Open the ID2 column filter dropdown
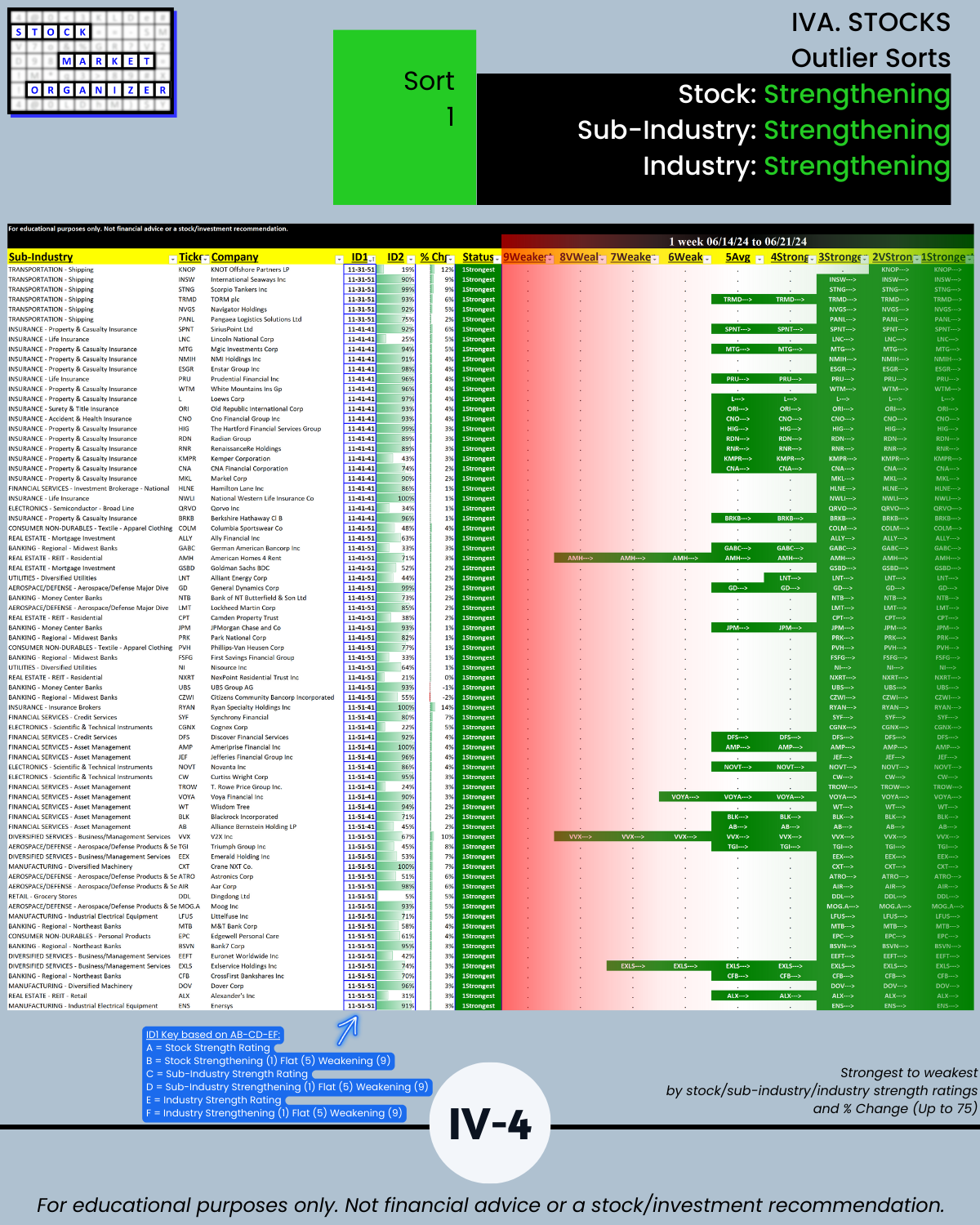The height and width of the screenshot is (1225, 980). point(411,259)
